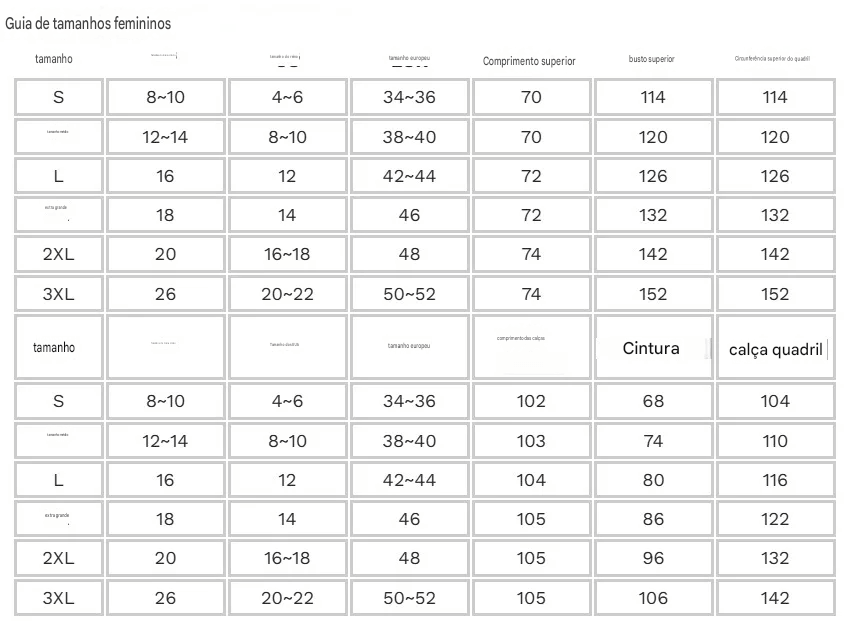Select the 120 cell under busto superior

(654, 137)
